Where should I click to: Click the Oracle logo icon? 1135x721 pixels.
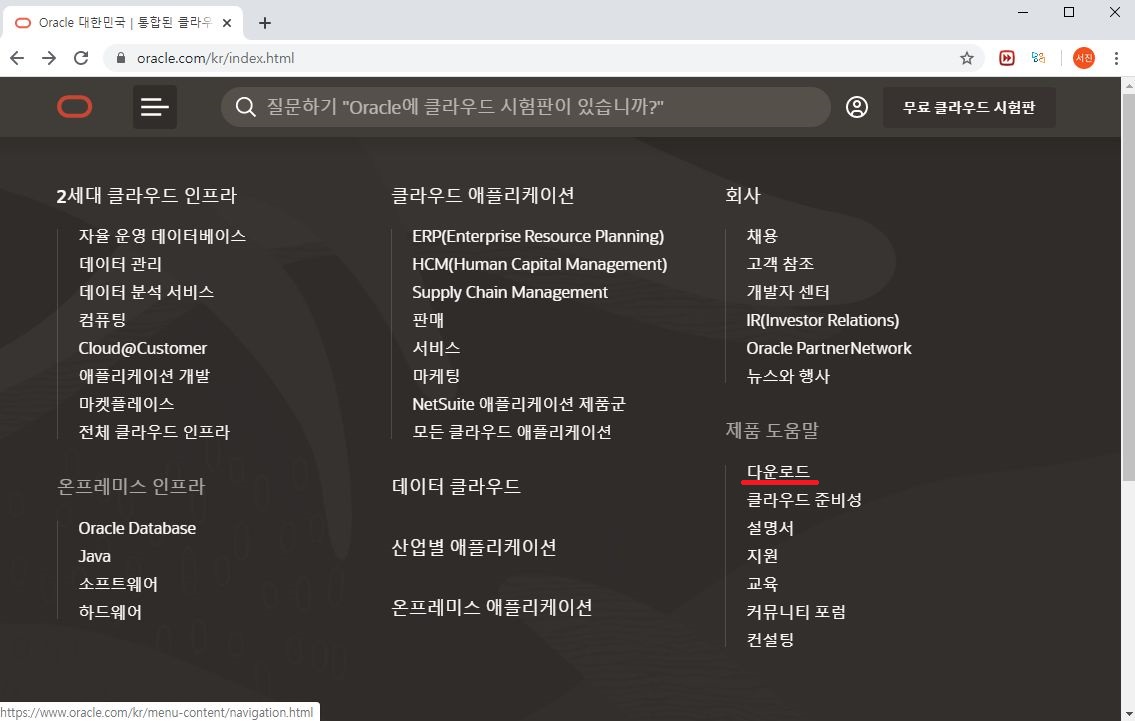tap(75, 107)
